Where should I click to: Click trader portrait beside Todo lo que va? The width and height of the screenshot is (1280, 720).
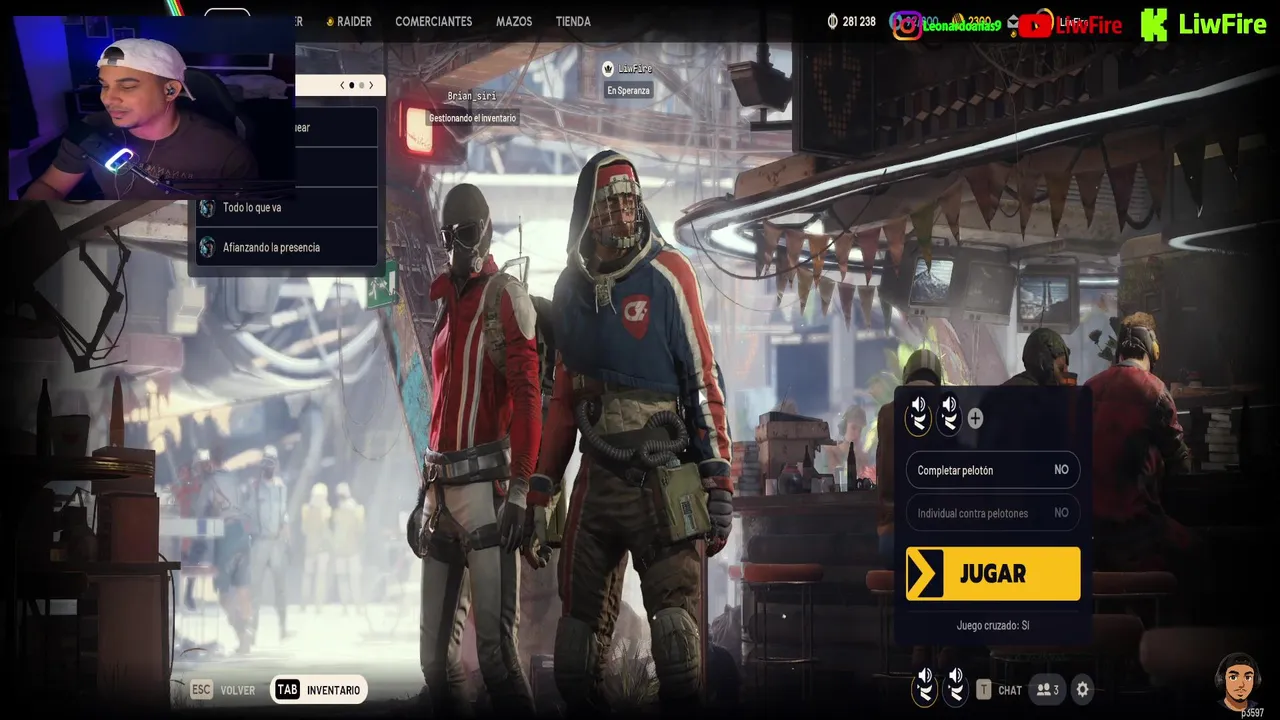[207, 208]
